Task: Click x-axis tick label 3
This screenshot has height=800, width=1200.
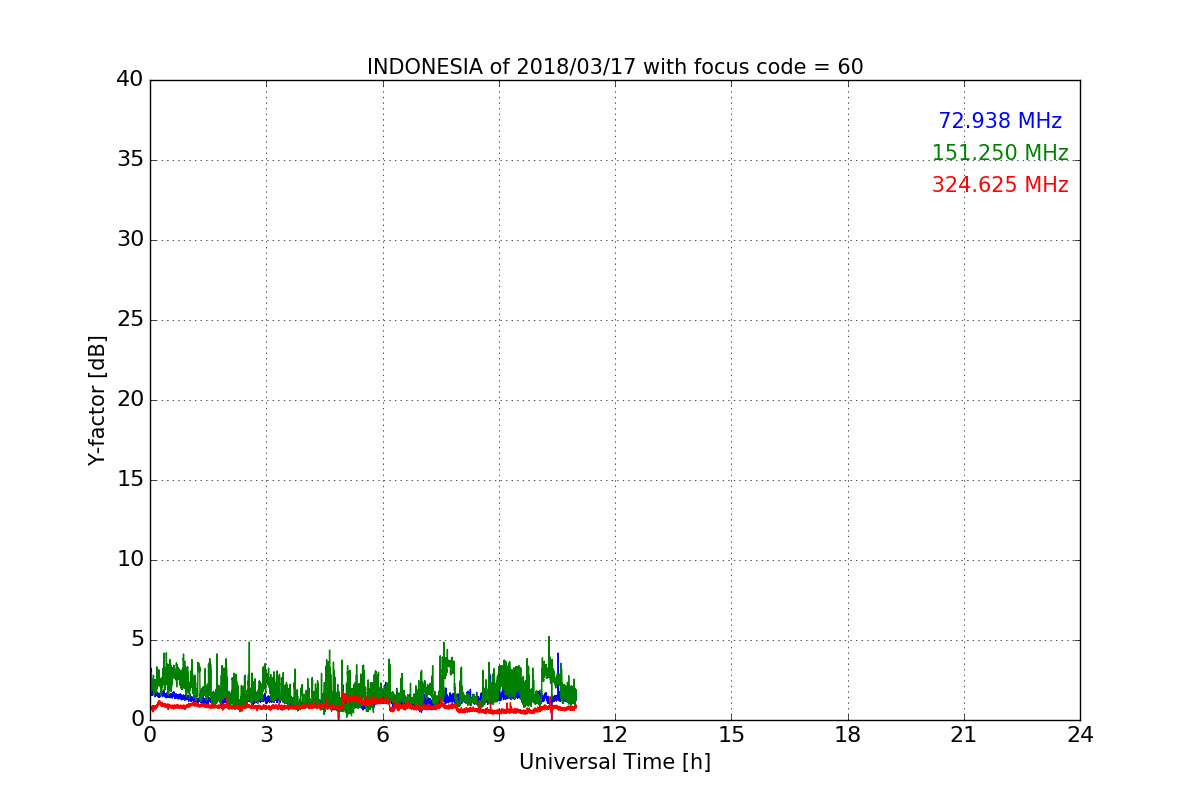Action: click(x=266, y=735)
